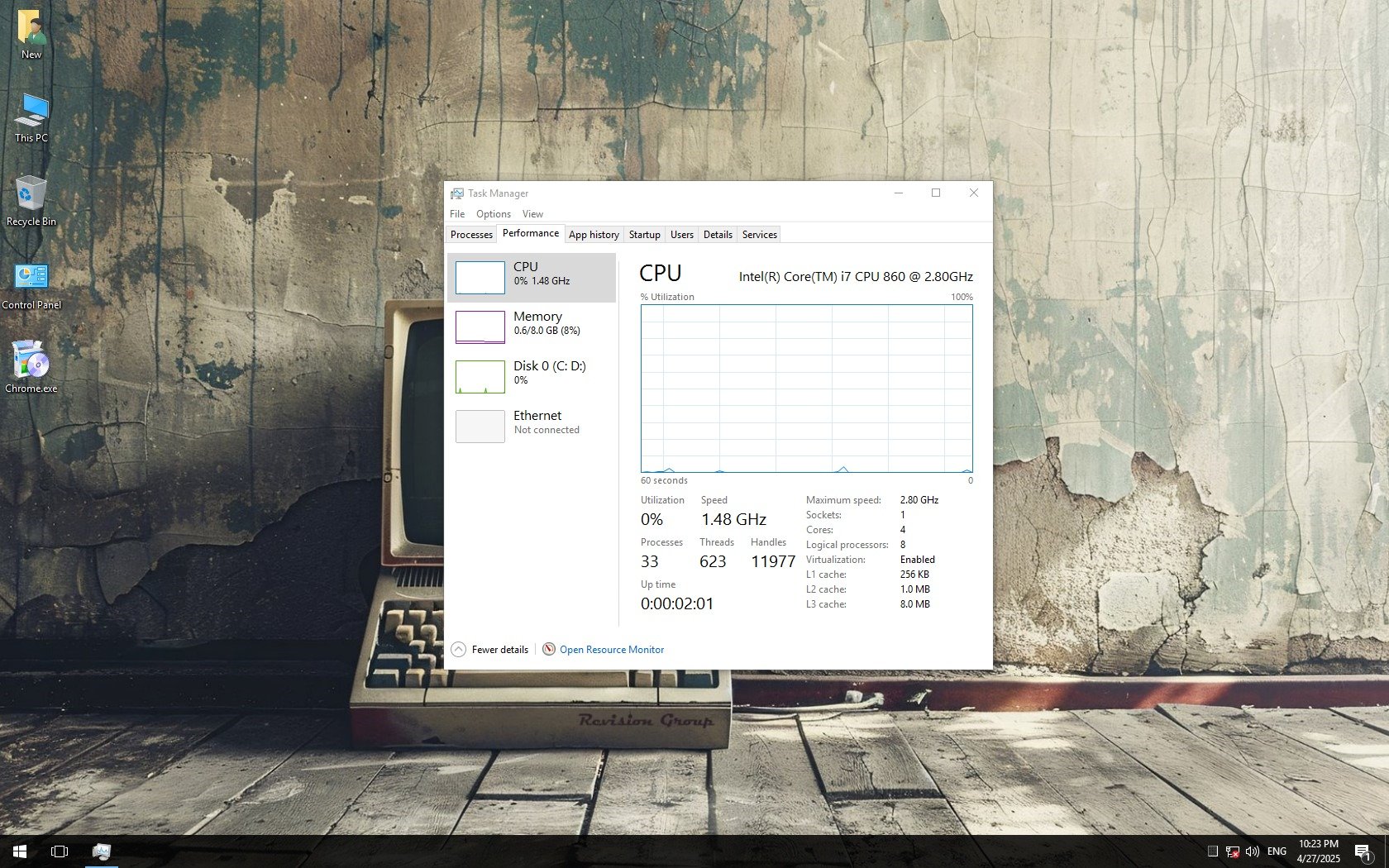Image resolution: width=1389 pixels, height=868 pixels.
Task: Open the New folder desktop icon
Action: pos(31,35)
